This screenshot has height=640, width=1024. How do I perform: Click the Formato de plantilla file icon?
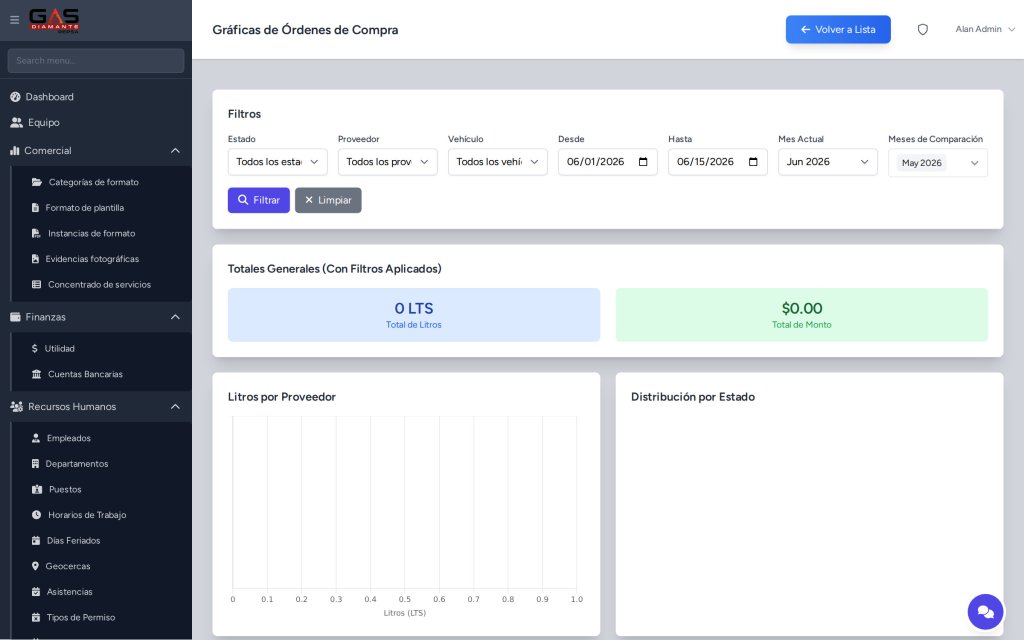[36, 208]
